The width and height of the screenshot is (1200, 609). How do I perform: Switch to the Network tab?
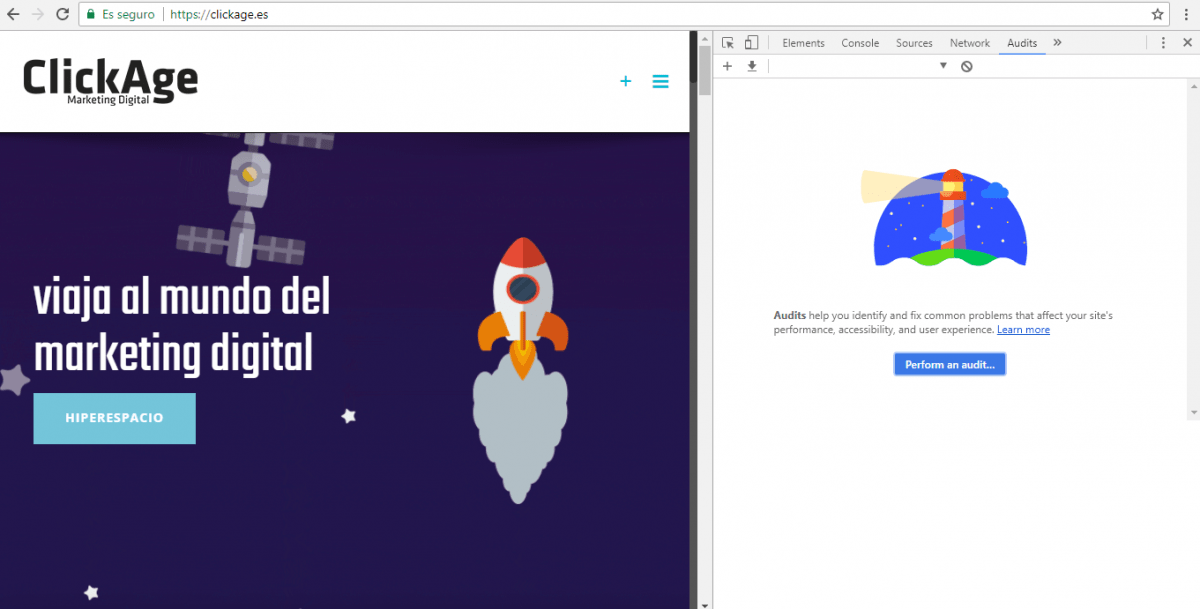969,42
